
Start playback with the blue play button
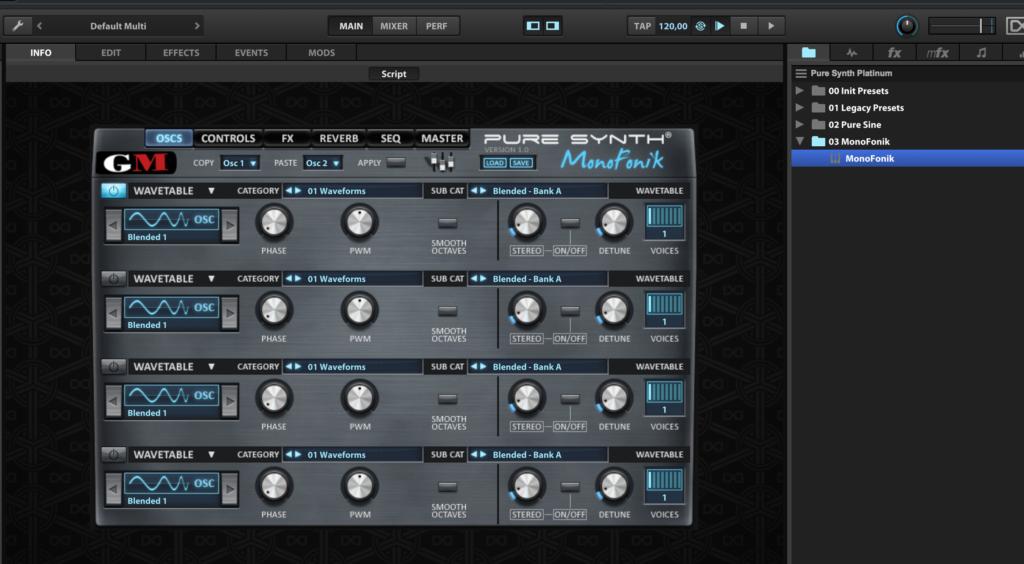720,26
